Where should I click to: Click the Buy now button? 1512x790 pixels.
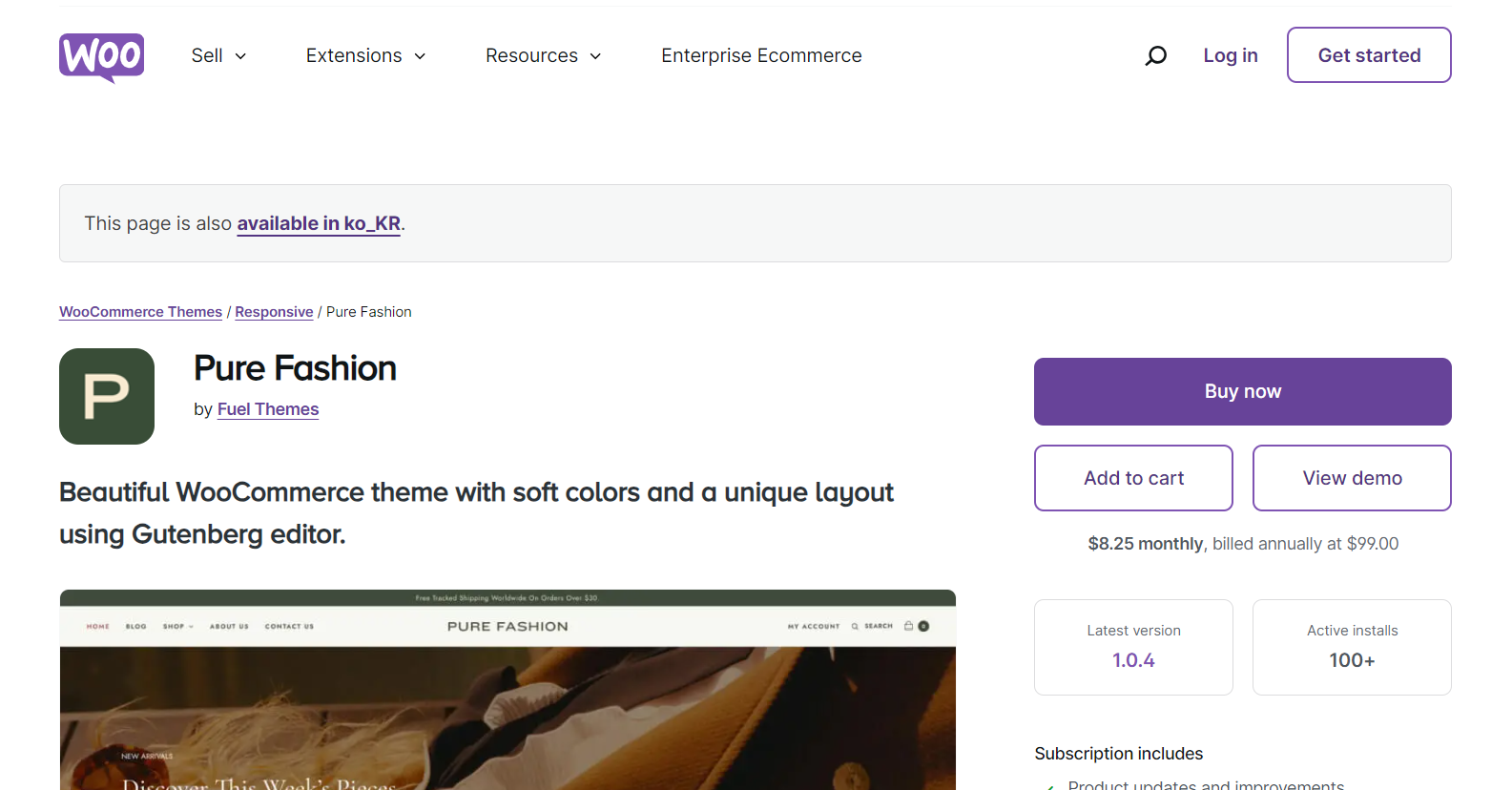(1243, 391)
